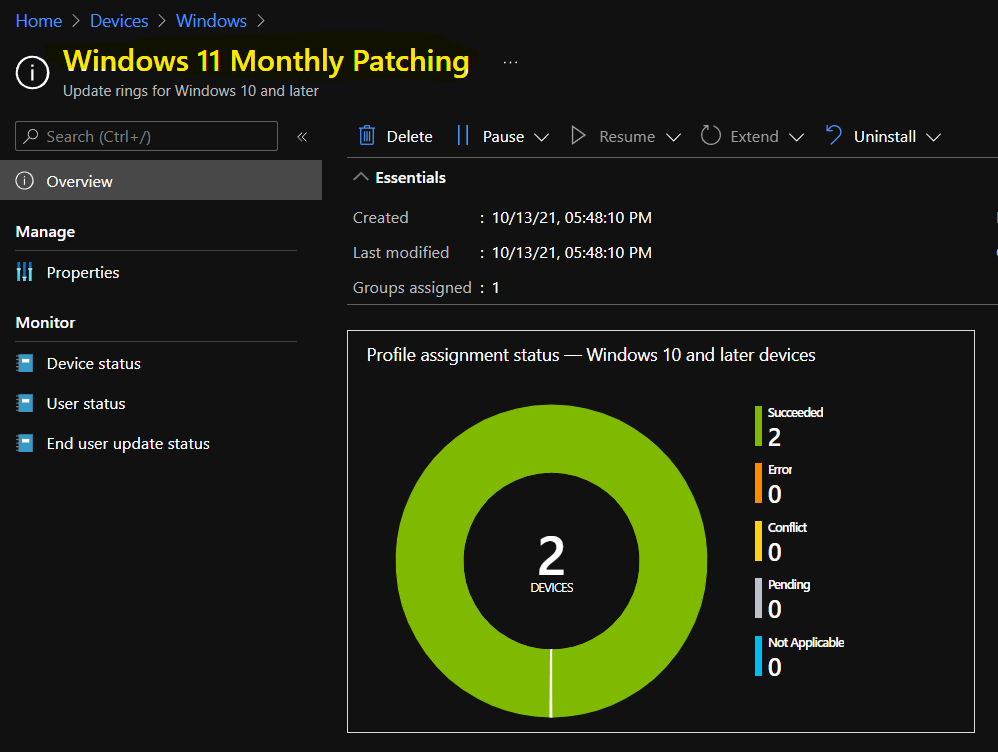Open the more options ellipsis
This screenshot has height=752, width=998.
click(510, 62)
